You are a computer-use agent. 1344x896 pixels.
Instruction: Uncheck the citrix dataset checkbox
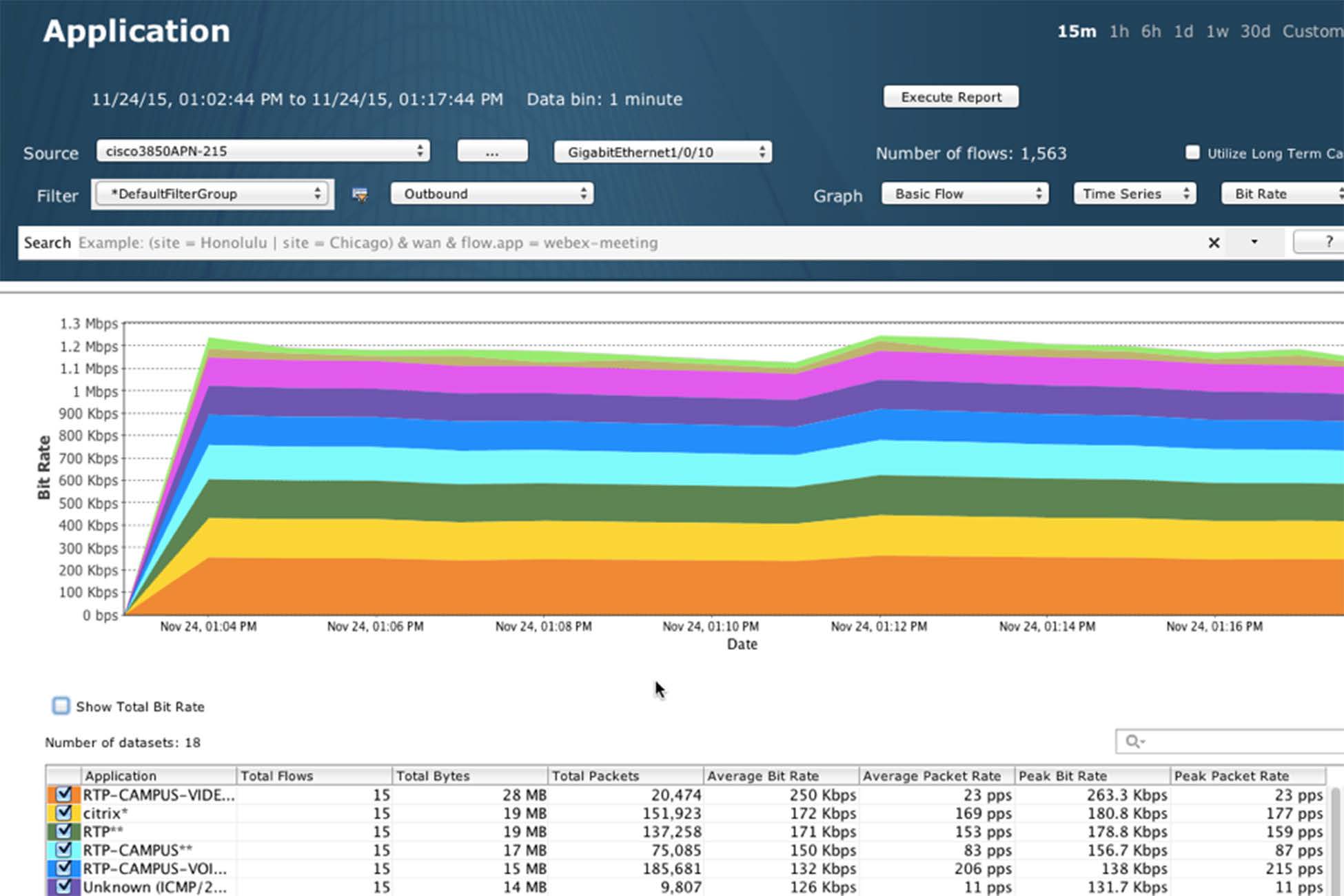click(x=64, y=813)
